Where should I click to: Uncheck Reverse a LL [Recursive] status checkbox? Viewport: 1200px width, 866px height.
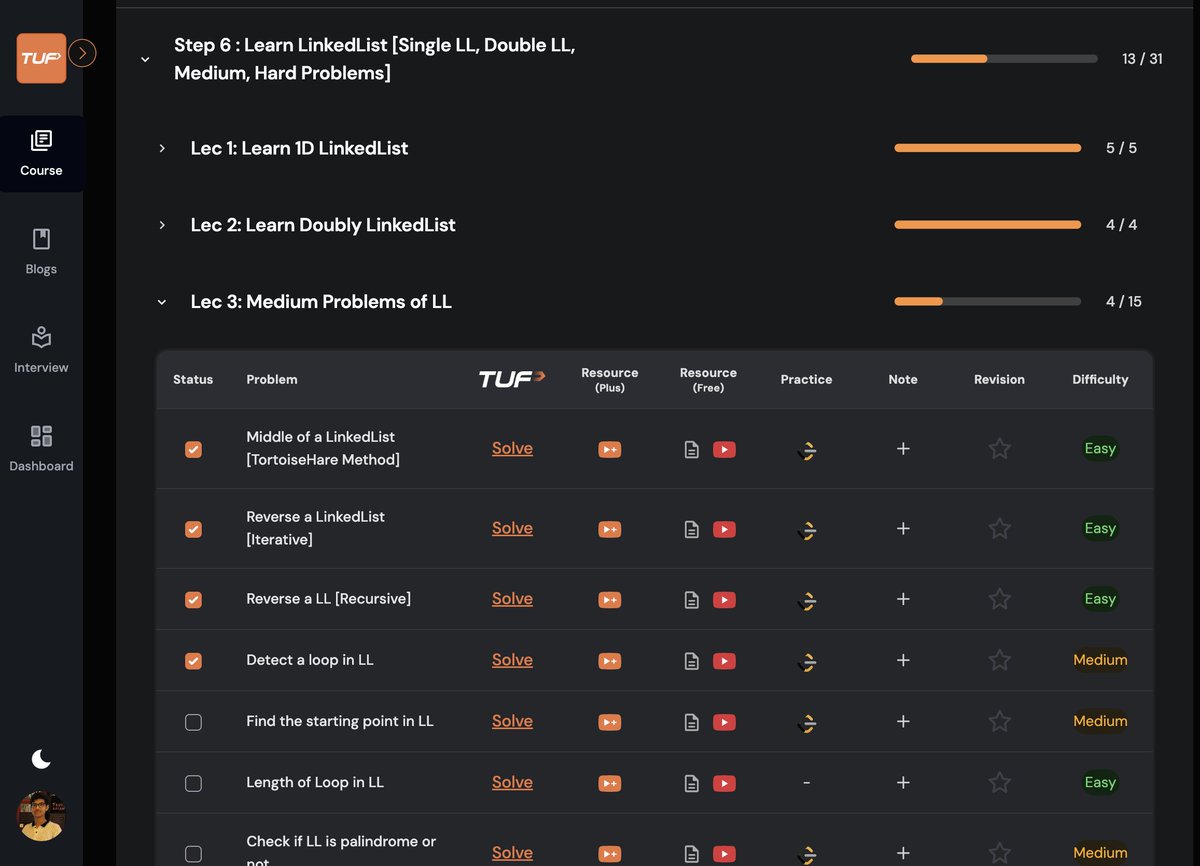click(x=193, y=600)
